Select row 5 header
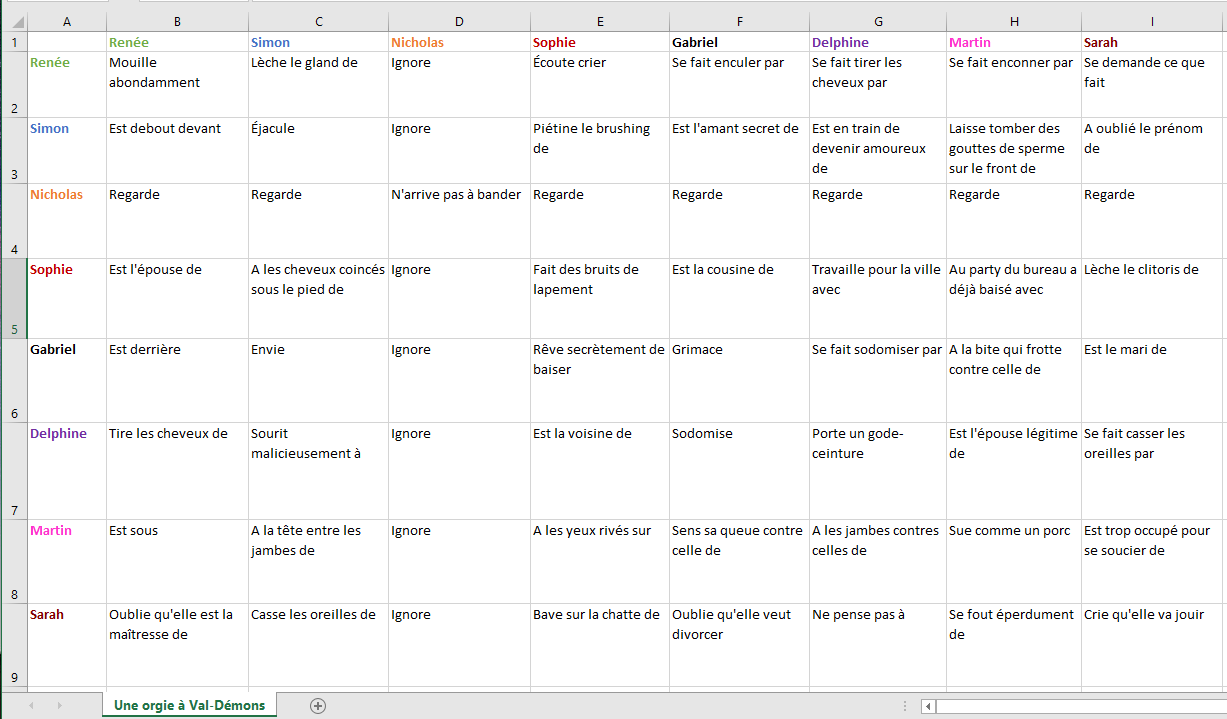Screen dimensions: 1227x719 [x=14, y=298]
